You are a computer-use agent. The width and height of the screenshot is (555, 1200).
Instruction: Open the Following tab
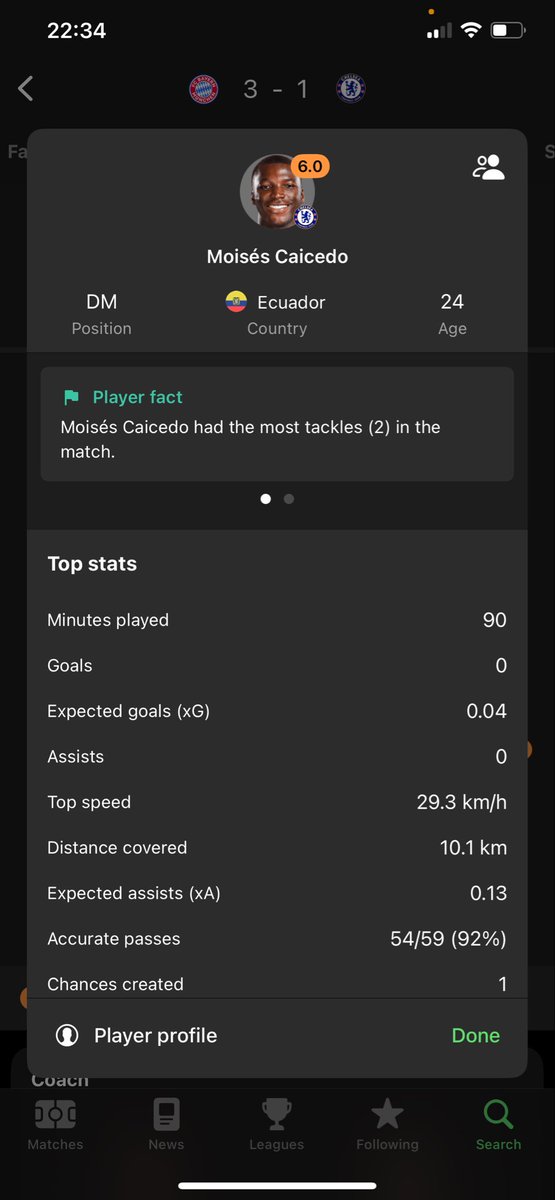[387, 1125]
